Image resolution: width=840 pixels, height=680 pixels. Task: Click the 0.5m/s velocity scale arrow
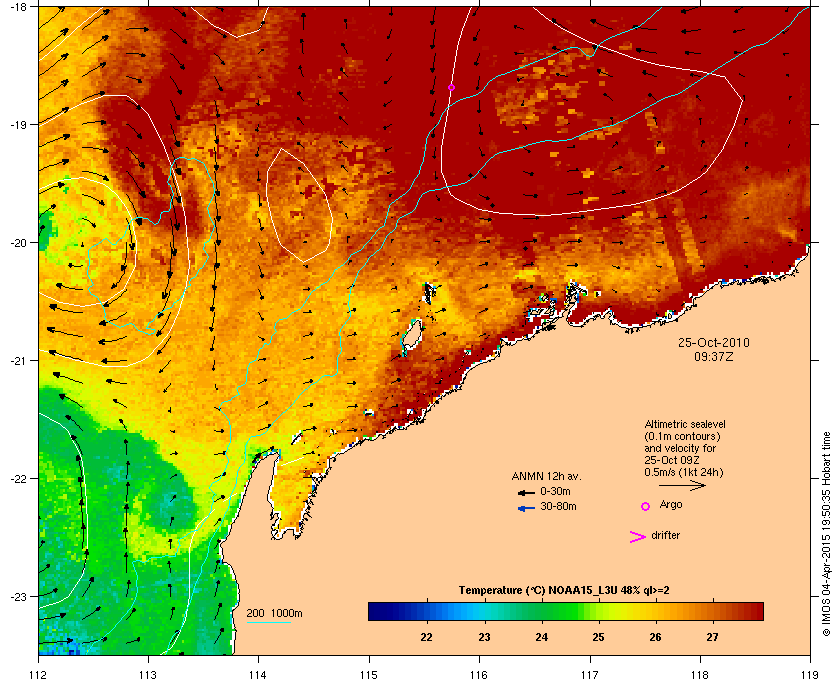[682, 486]
